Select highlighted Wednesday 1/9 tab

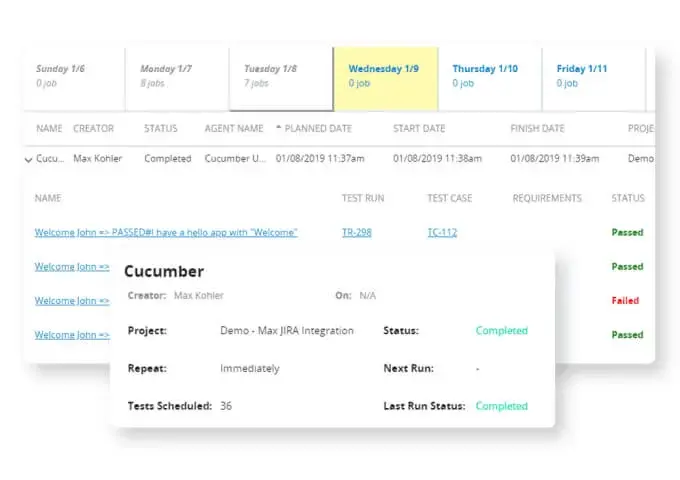pos(386,78)
